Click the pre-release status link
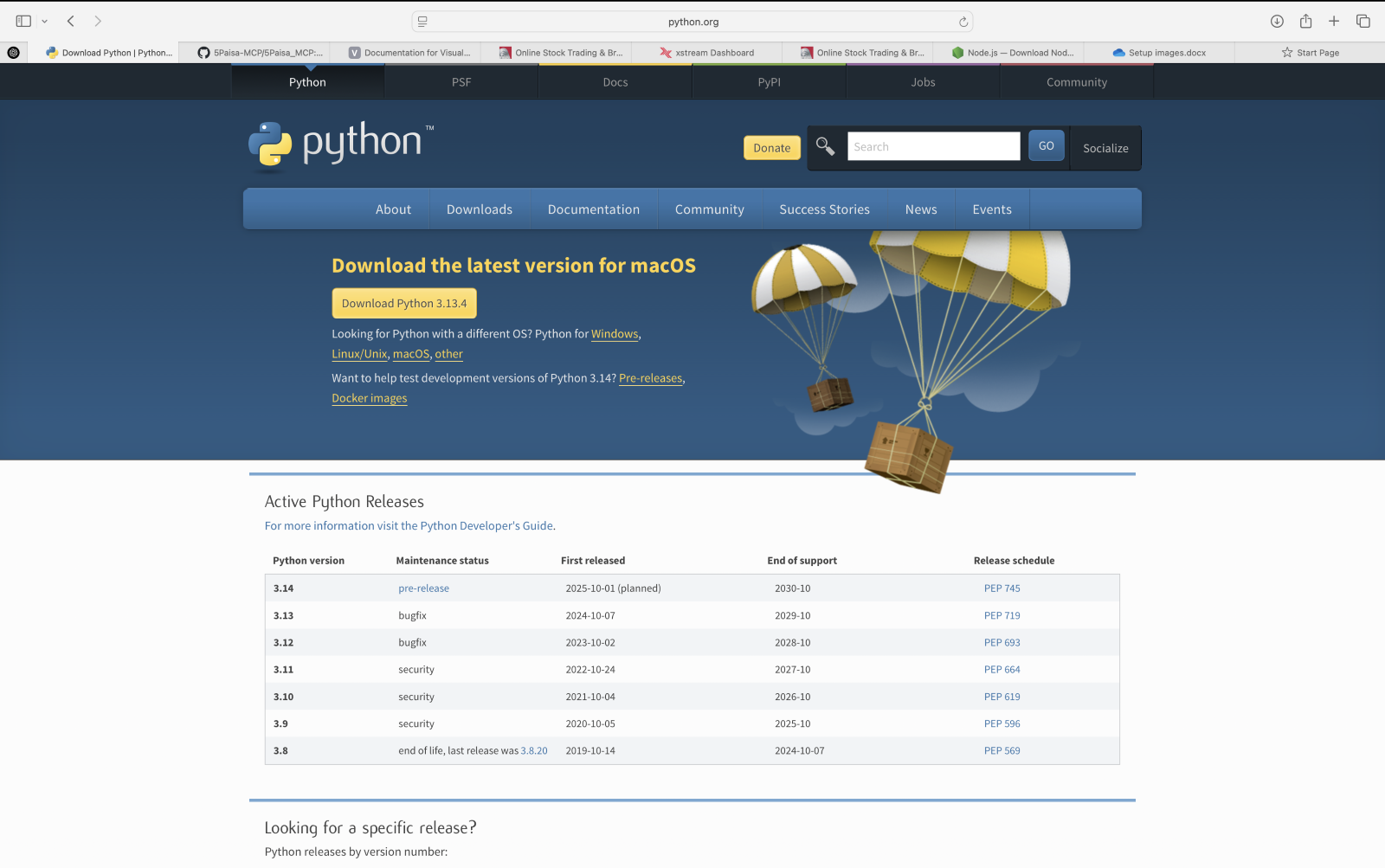 [x=423, y=588]
